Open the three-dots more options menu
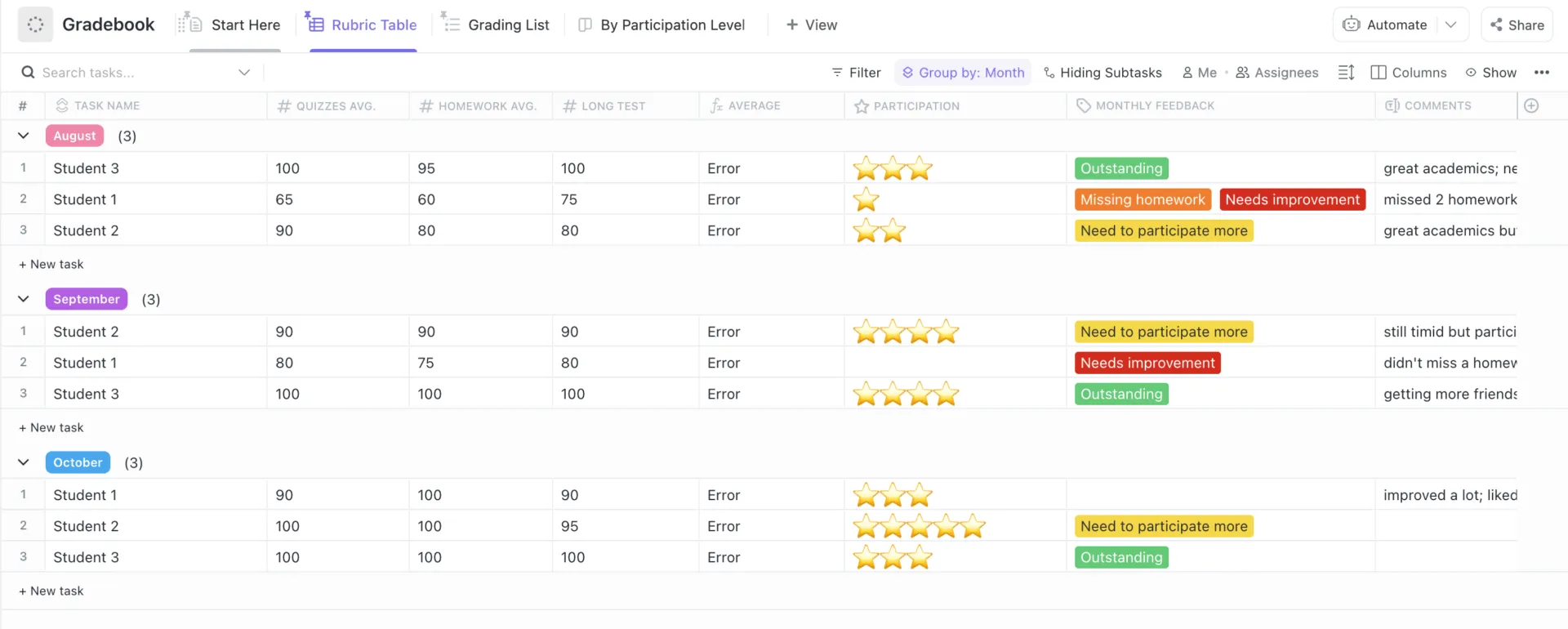 pos(1541,73)
